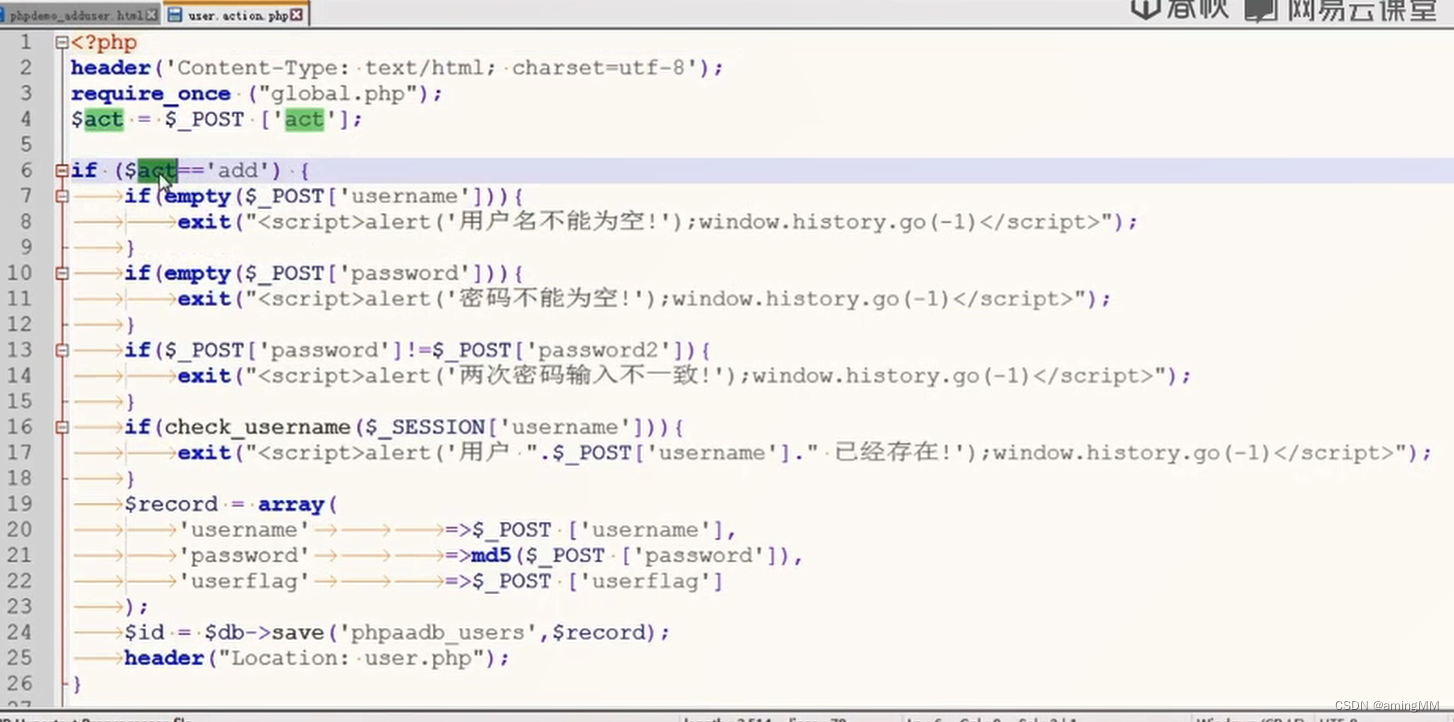1454x722 pixels.
Task: Click the $_SESSION variable on line 16
Action: point(425,427)
